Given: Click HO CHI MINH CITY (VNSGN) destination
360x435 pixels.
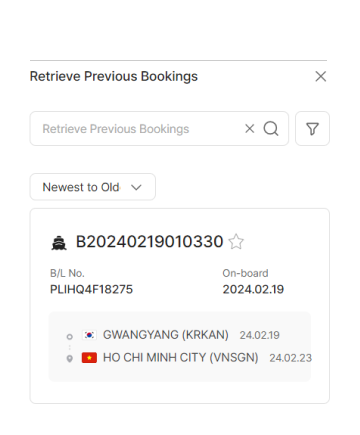Looking at the screenshot, I should coord(181,357).
